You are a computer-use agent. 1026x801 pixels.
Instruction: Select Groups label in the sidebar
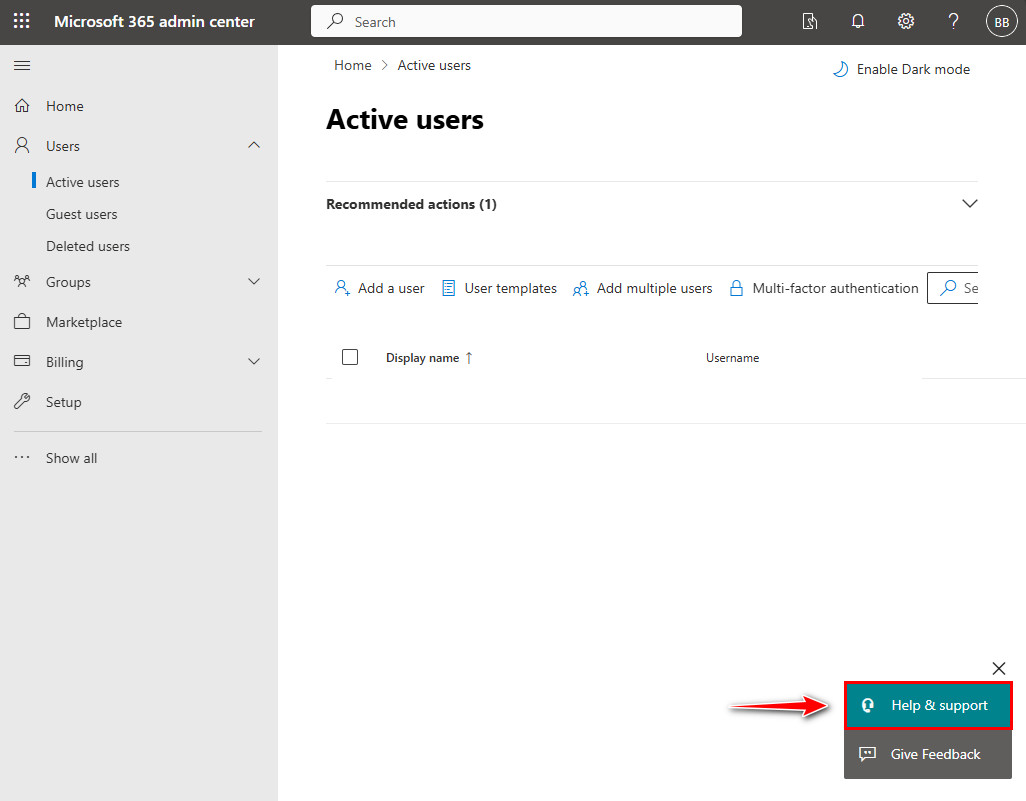(x=68, y=282)
